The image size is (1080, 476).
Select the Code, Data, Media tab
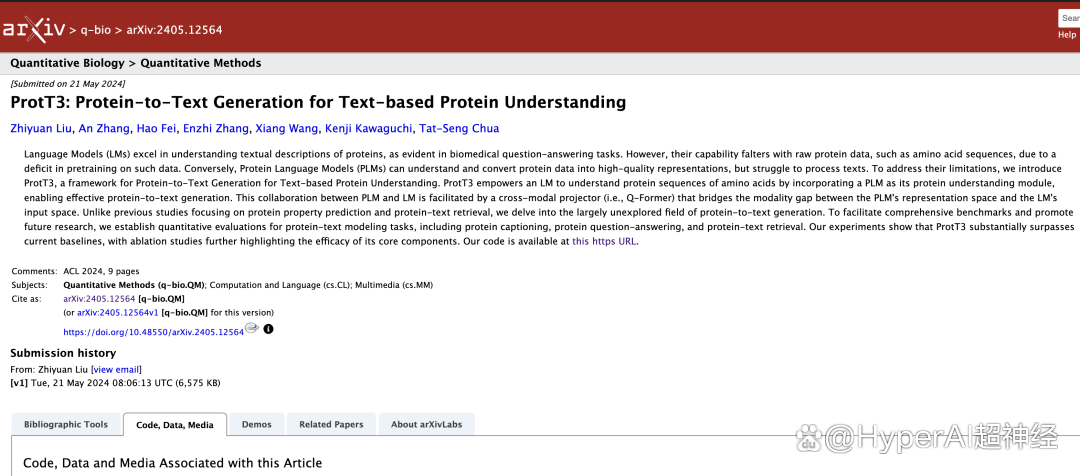[x=174, y=425]
